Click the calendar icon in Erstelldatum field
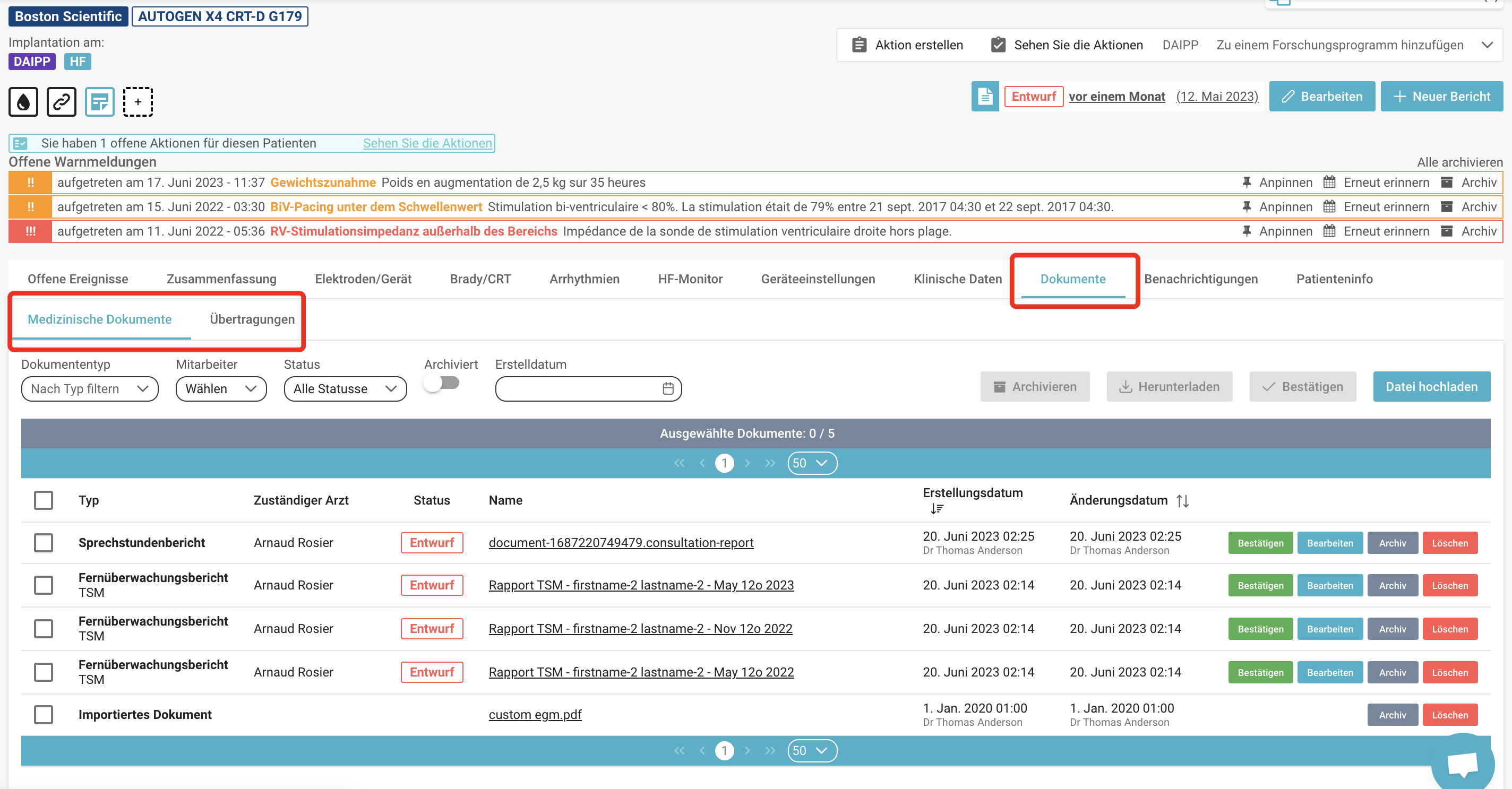The image size is (1512, 789). [x=668, y=388]
